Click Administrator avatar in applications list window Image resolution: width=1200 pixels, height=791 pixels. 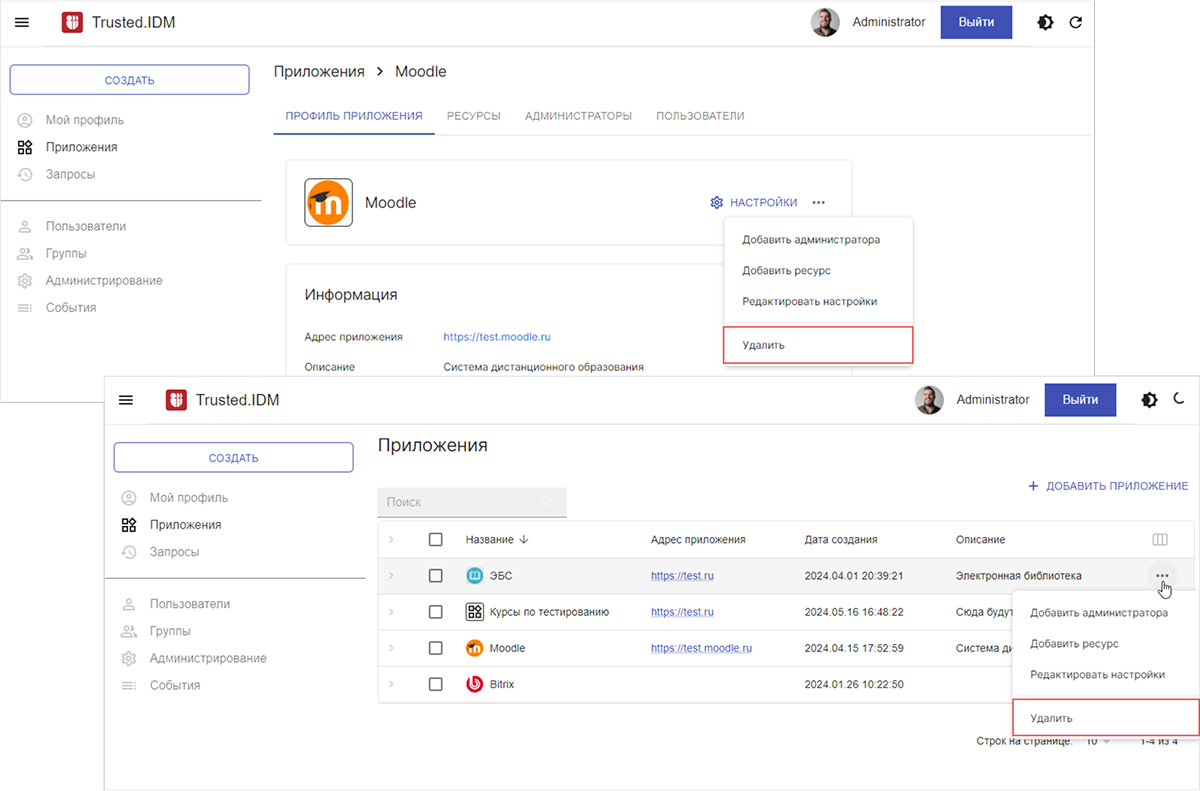[x=929, y=400]
